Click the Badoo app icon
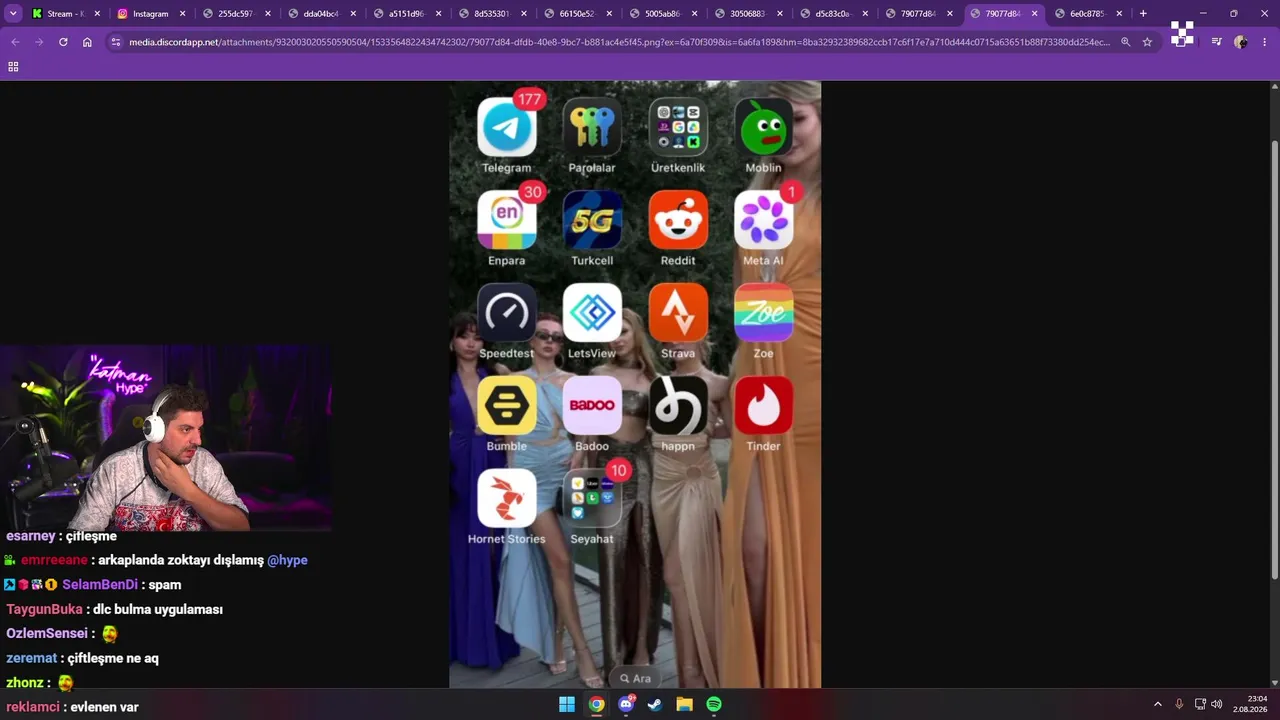The image size is (1280, 720). click(x=592, y=406)
